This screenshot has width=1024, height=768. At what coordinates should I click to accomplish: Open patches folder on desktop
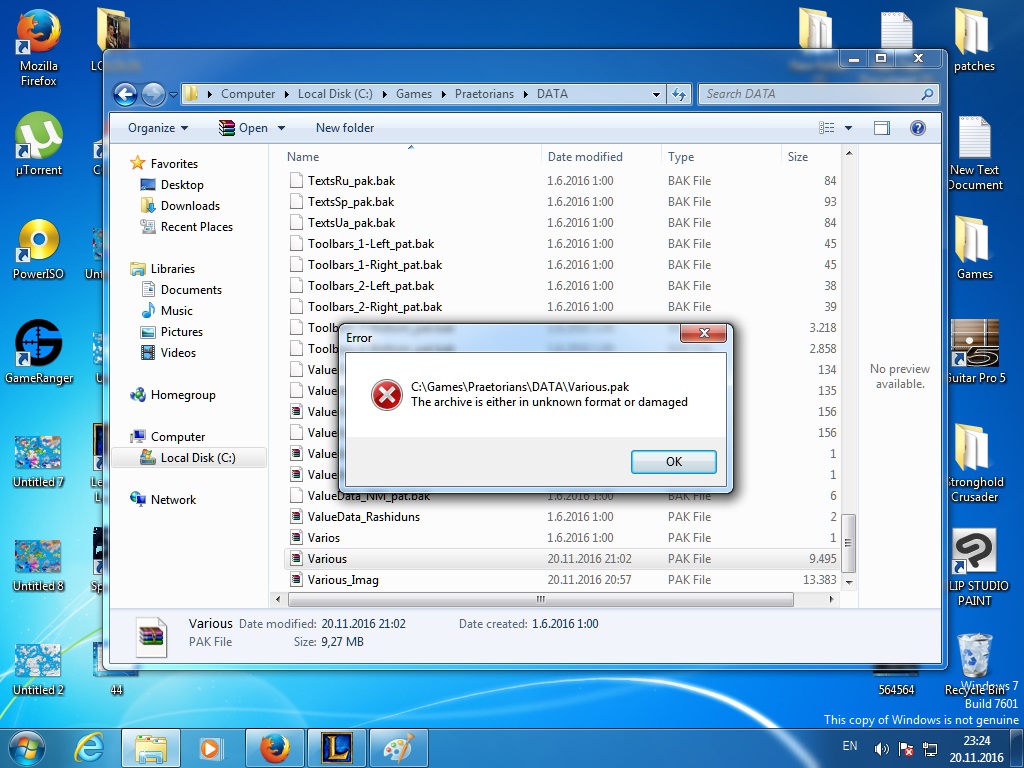974,40
